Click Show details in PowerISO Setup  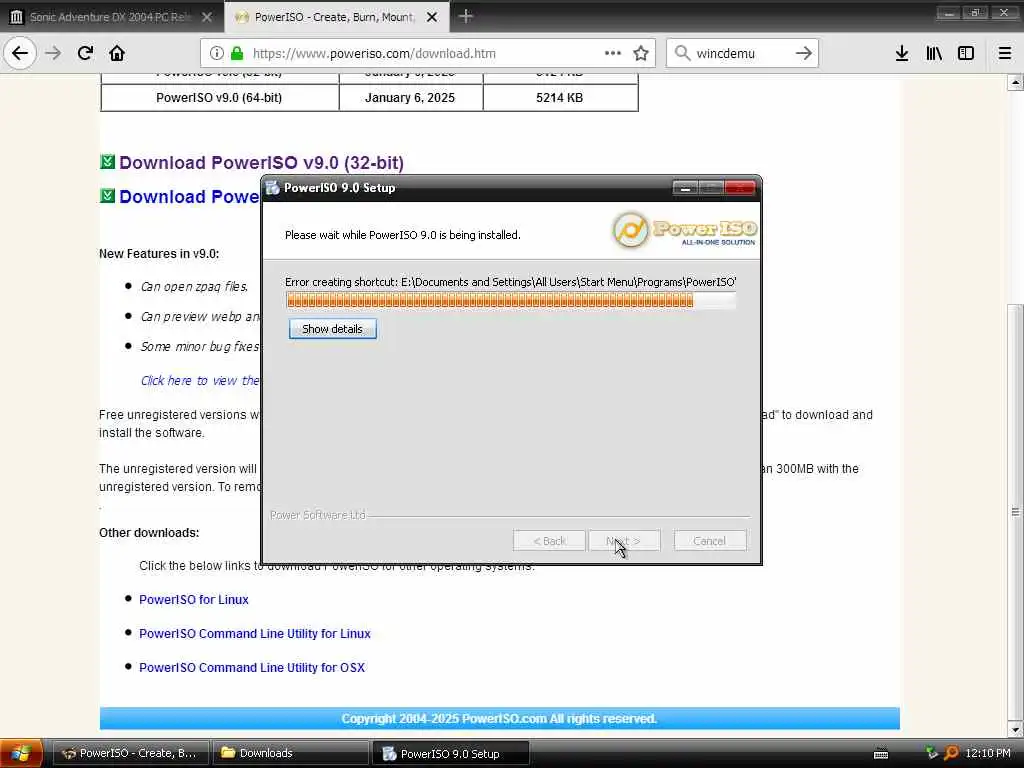click(332, 328)
